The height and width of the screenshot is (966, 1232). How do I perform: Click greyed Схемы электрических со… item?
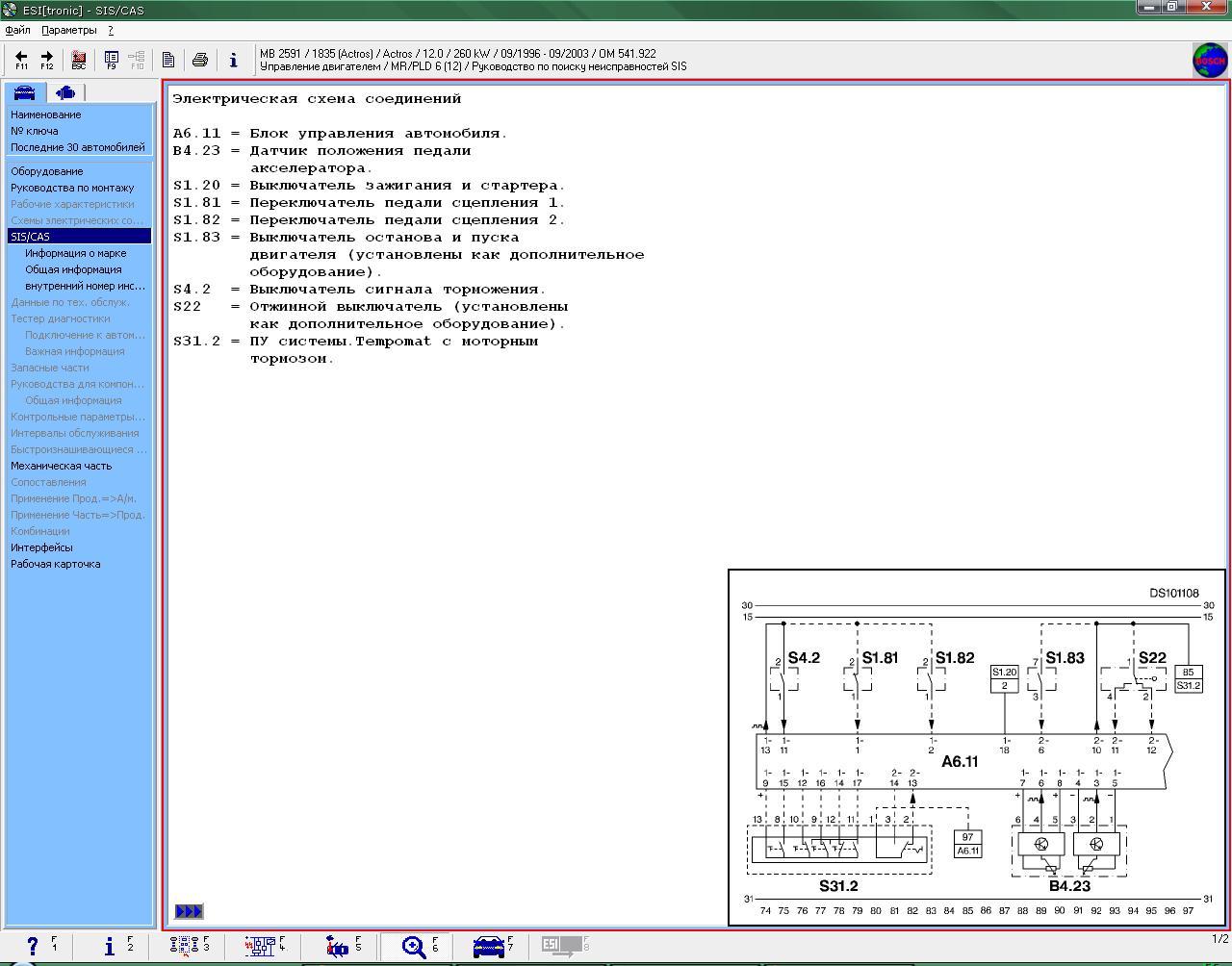pos(77,220)
